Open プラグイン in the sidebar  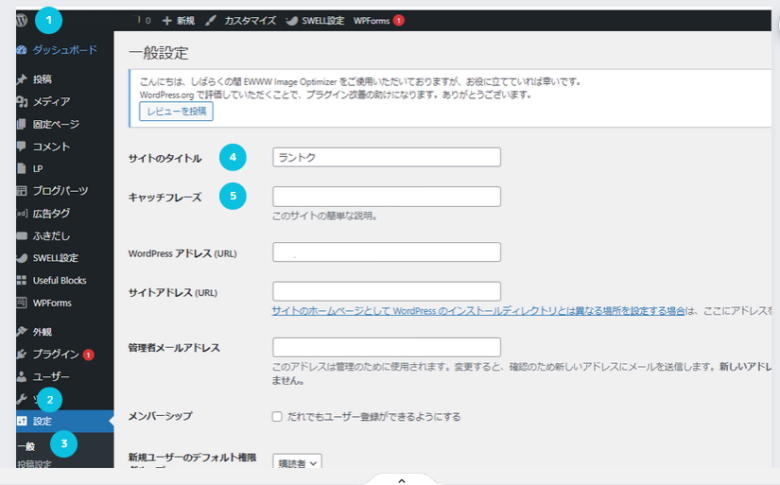[56, 354]
